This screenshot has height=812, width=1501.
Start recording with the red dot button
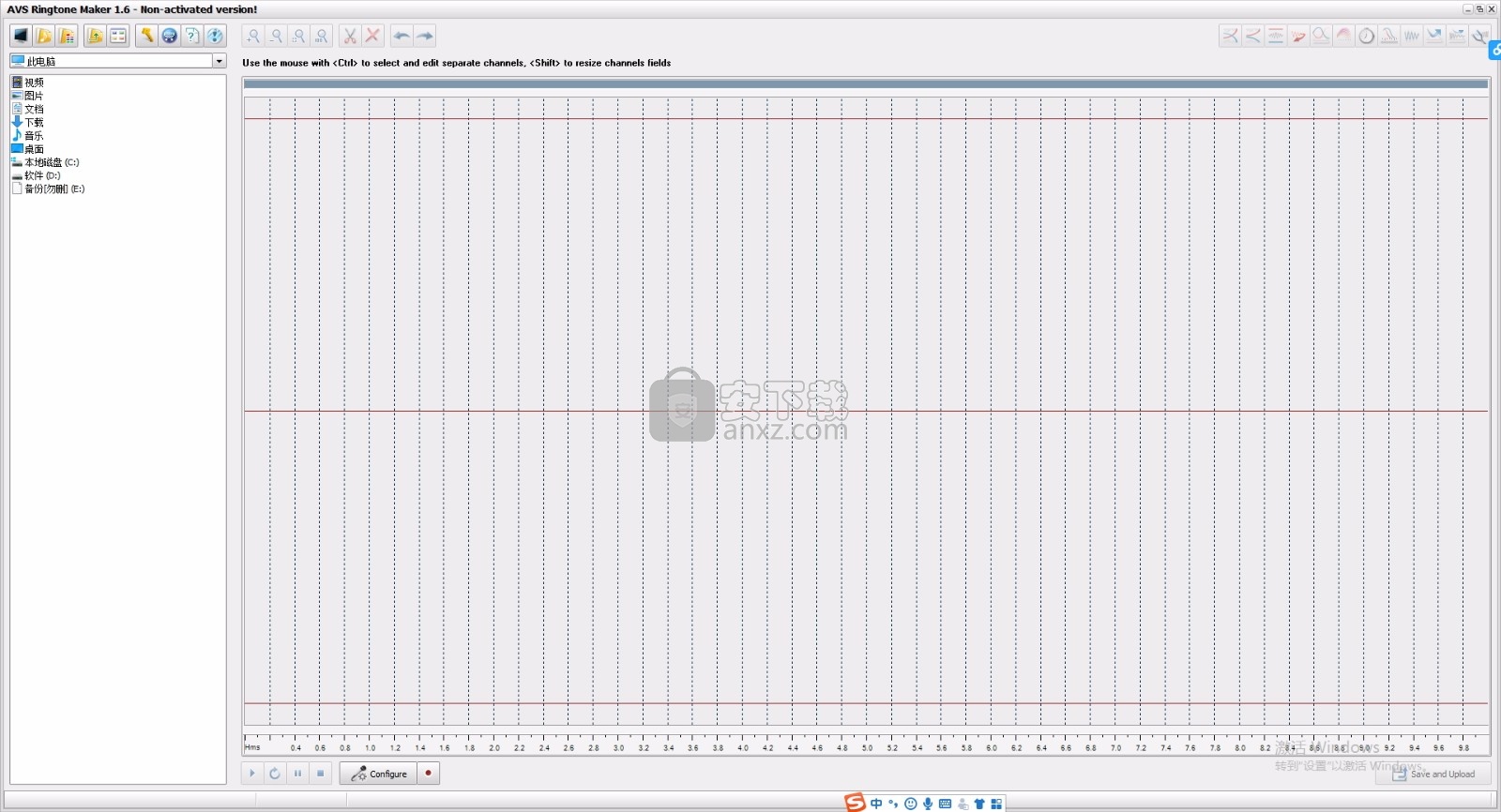pos(429,774)
